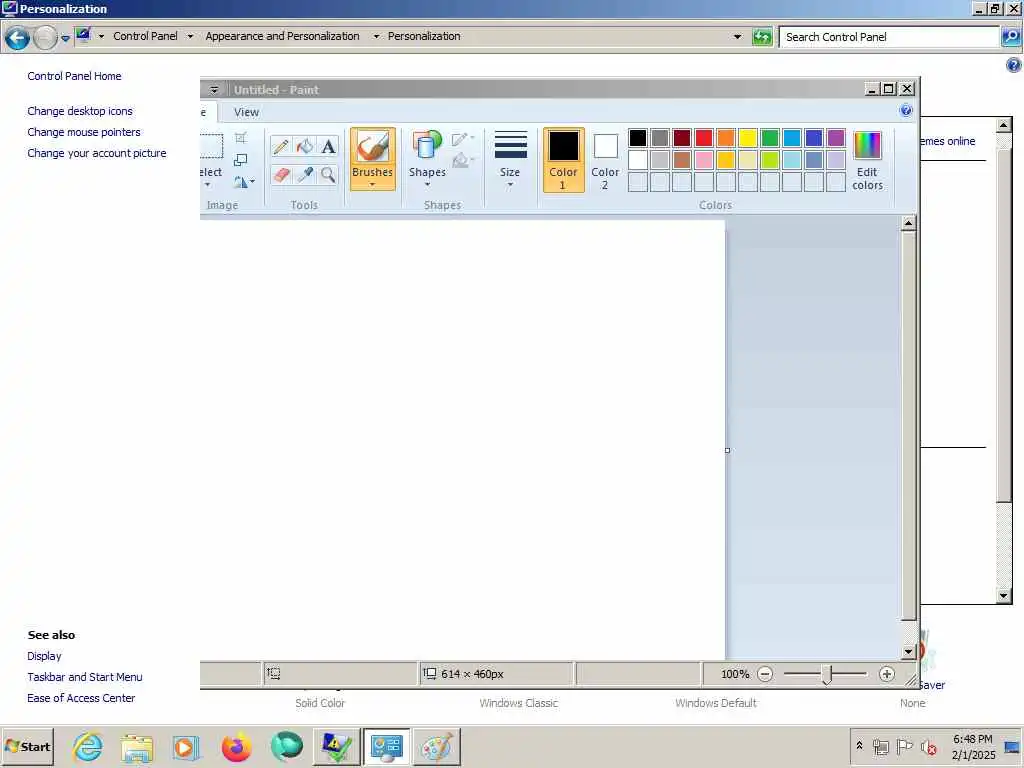Click the Action Center flag tray icon
Image resolution: width=1024 pixels, height=768 pixels.
(x=904, y=746)
